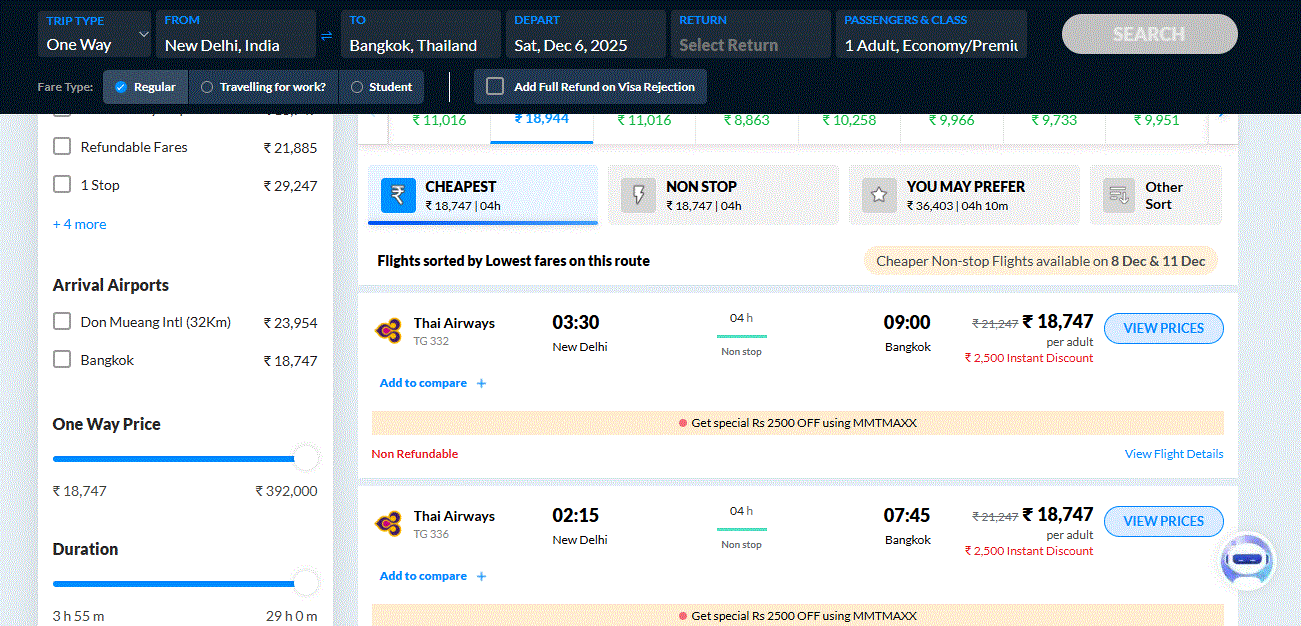Select the ₹ 8,863 date fare tab
This screenshot has width=1301, height=626.
tap(746, 120)
